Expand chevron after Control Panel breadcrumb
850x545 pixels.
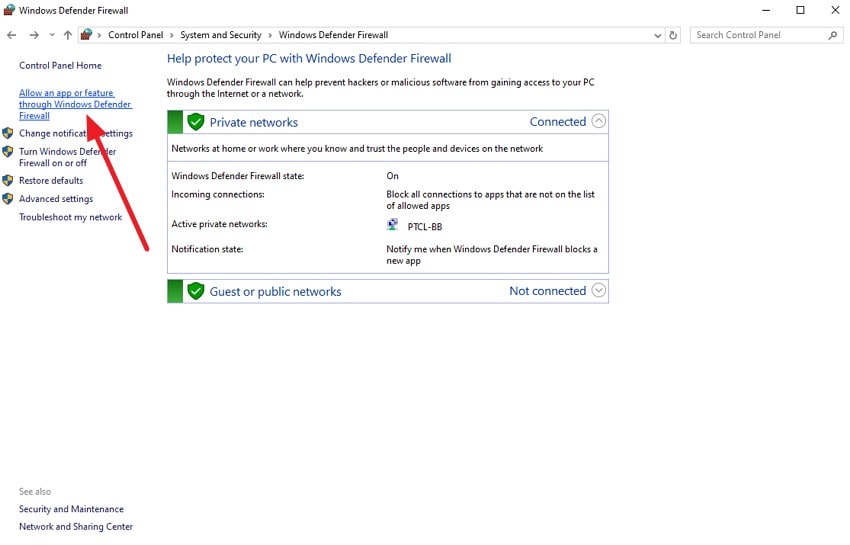[x=172, y=35]
